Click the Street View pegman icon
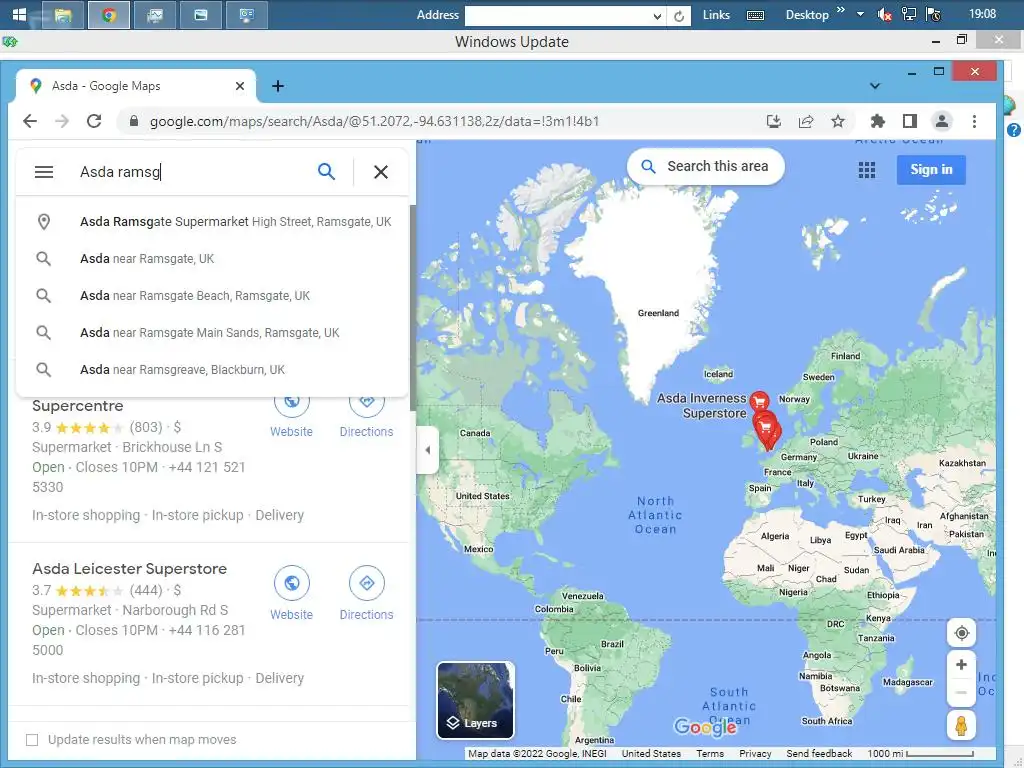 [x=961, y=726]
